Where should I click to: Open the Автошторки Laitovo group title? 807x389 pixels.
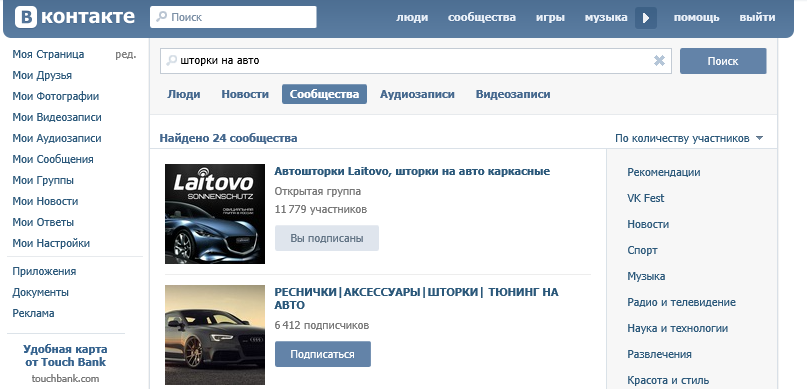(412, 171)
